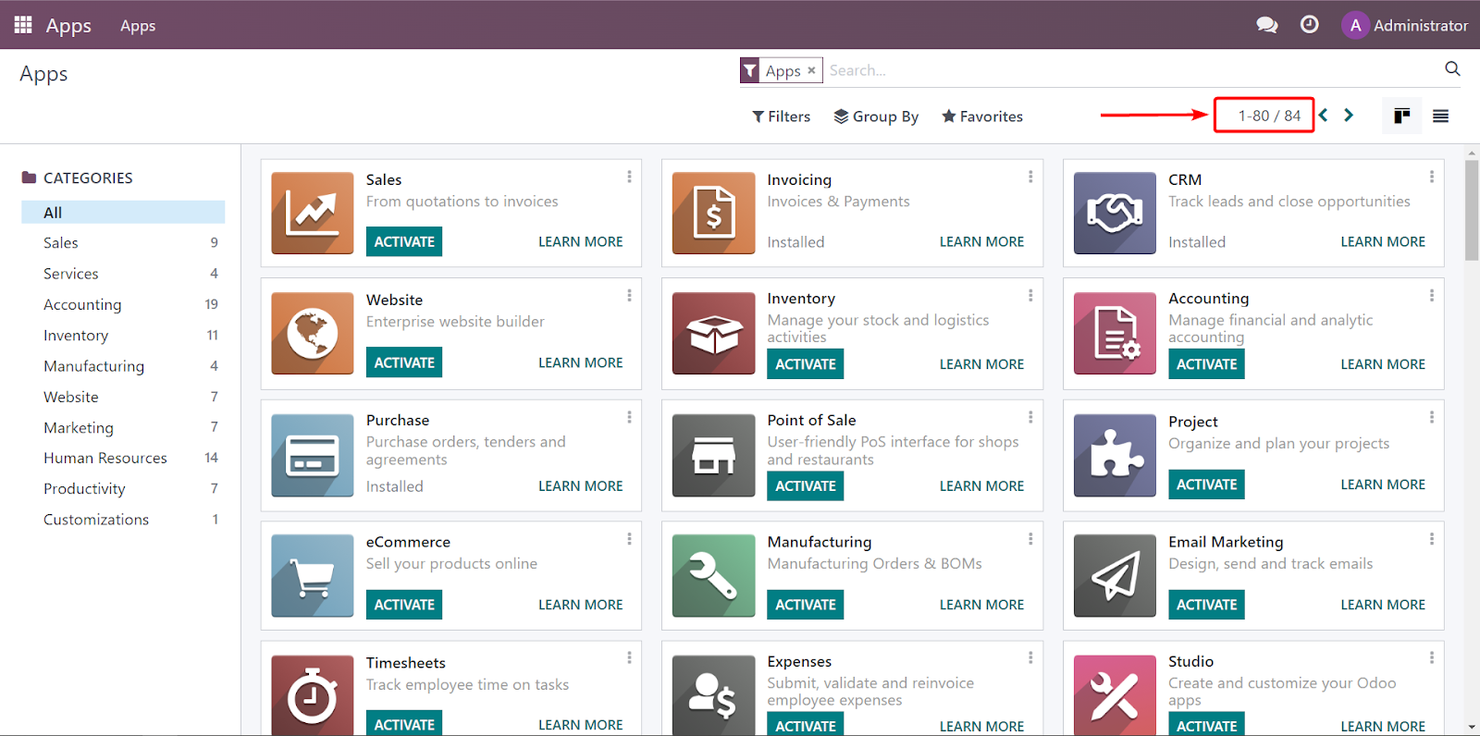Select the Sales category

pyautogui.click(x=123, y=243)
